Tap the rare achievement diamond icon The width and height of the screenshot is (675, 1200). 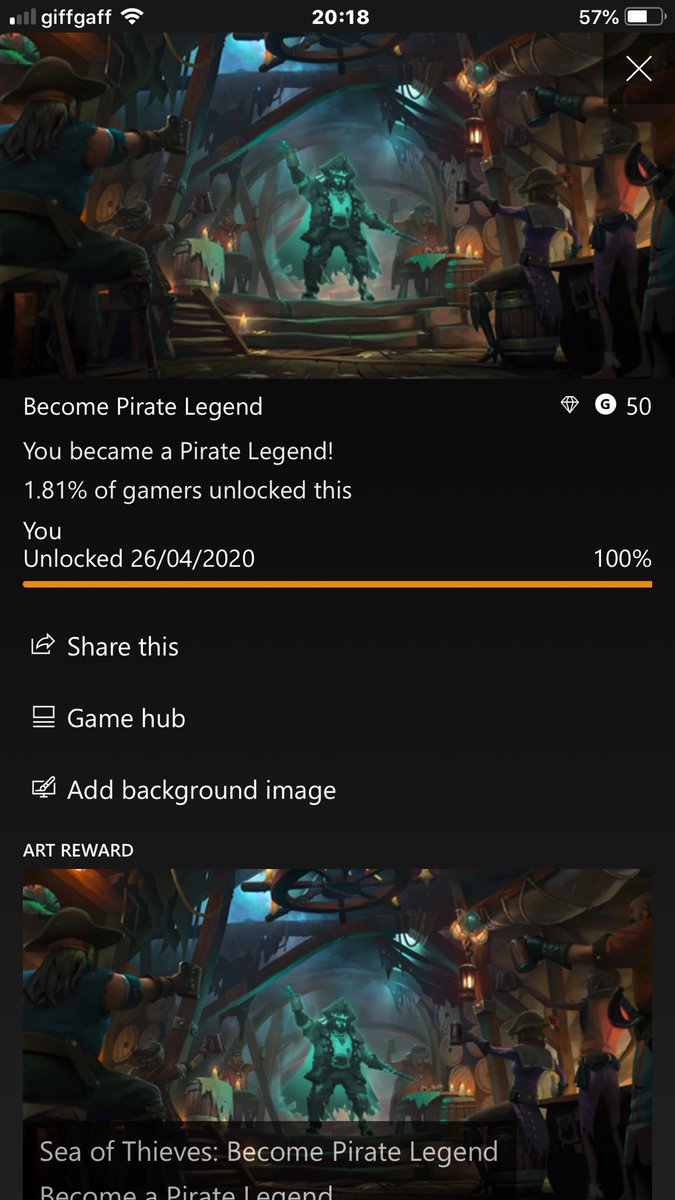(570, 405)
